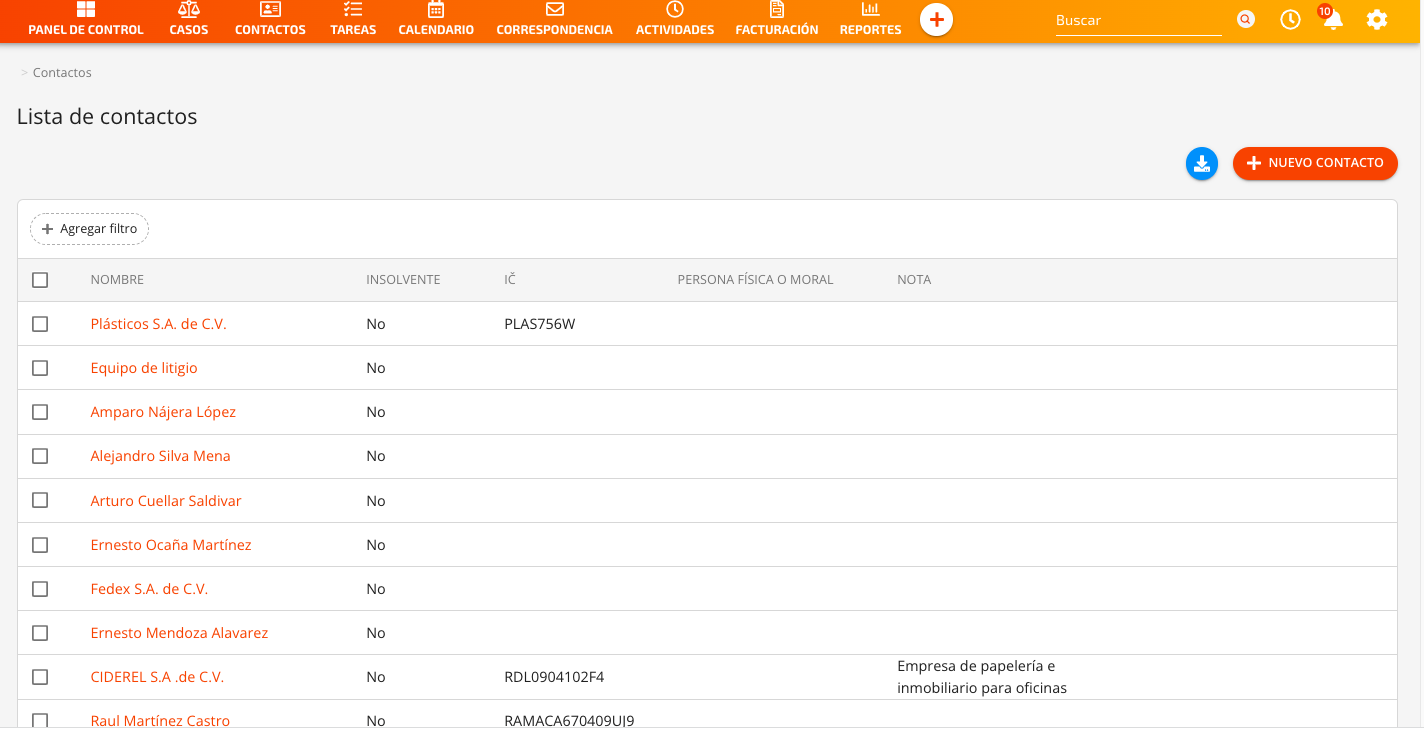This screenshot has height=732, width=1424.
Task: Click the Nuevo Contacto button
Action: pos(1315,163)
